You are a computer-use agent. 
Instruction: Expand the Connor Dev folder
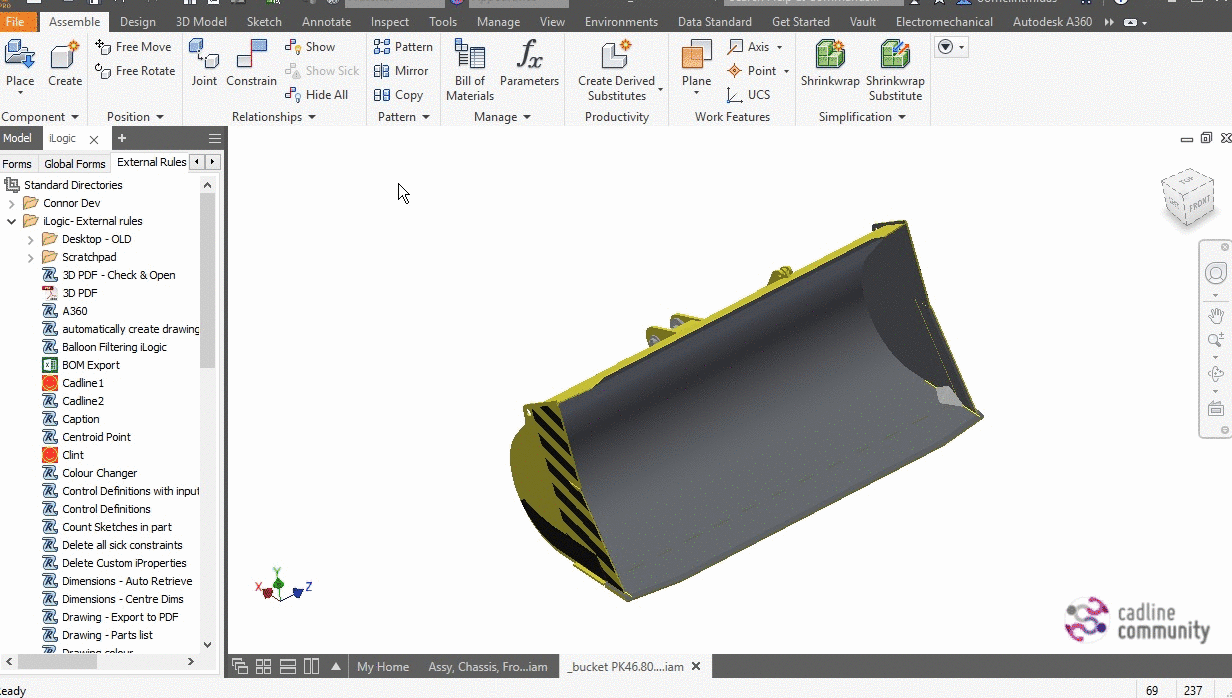tap(12, 203)
